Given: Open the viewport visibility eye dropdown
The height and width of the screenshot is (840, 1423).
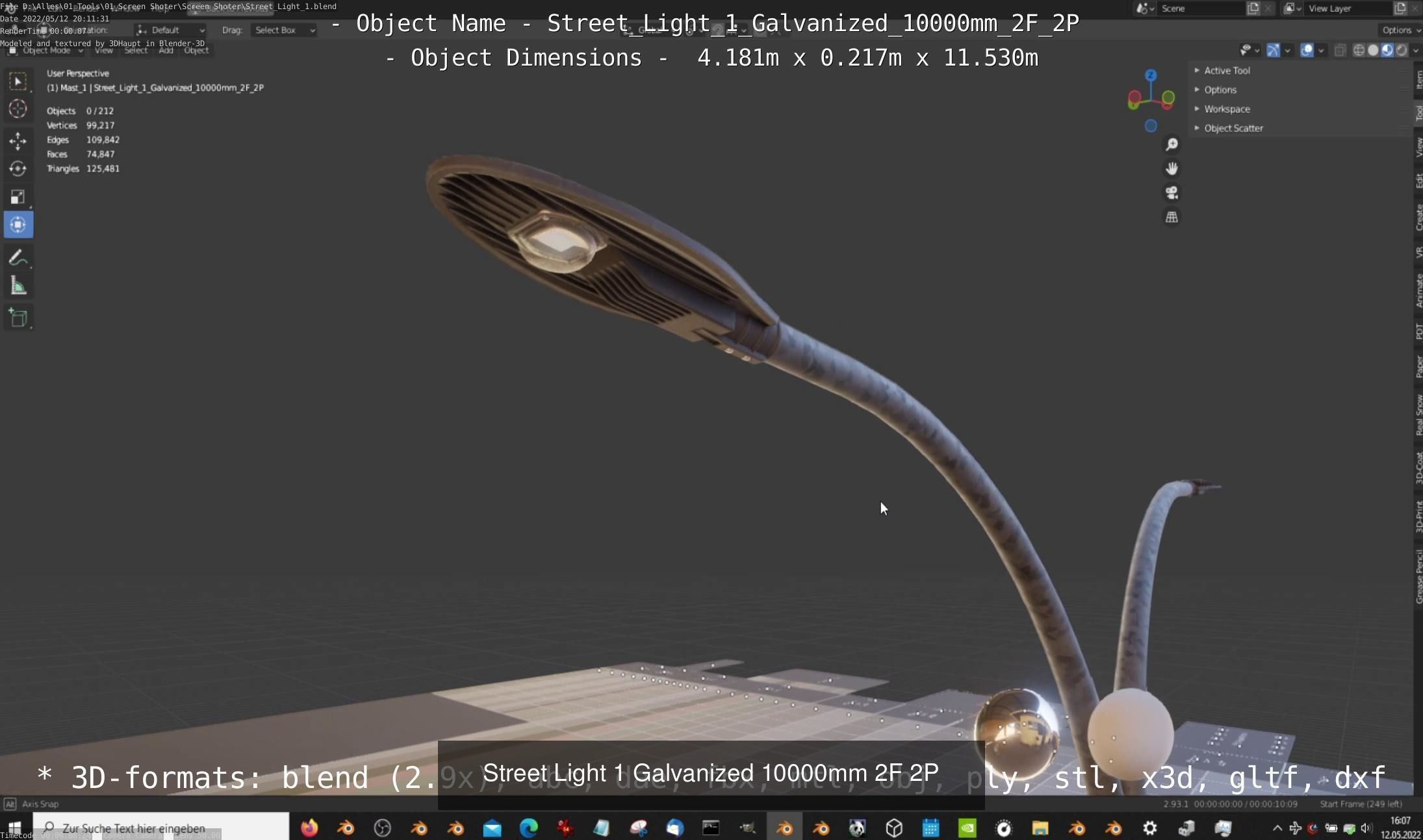Looking at the screenshot, I should coord(1250,50).
